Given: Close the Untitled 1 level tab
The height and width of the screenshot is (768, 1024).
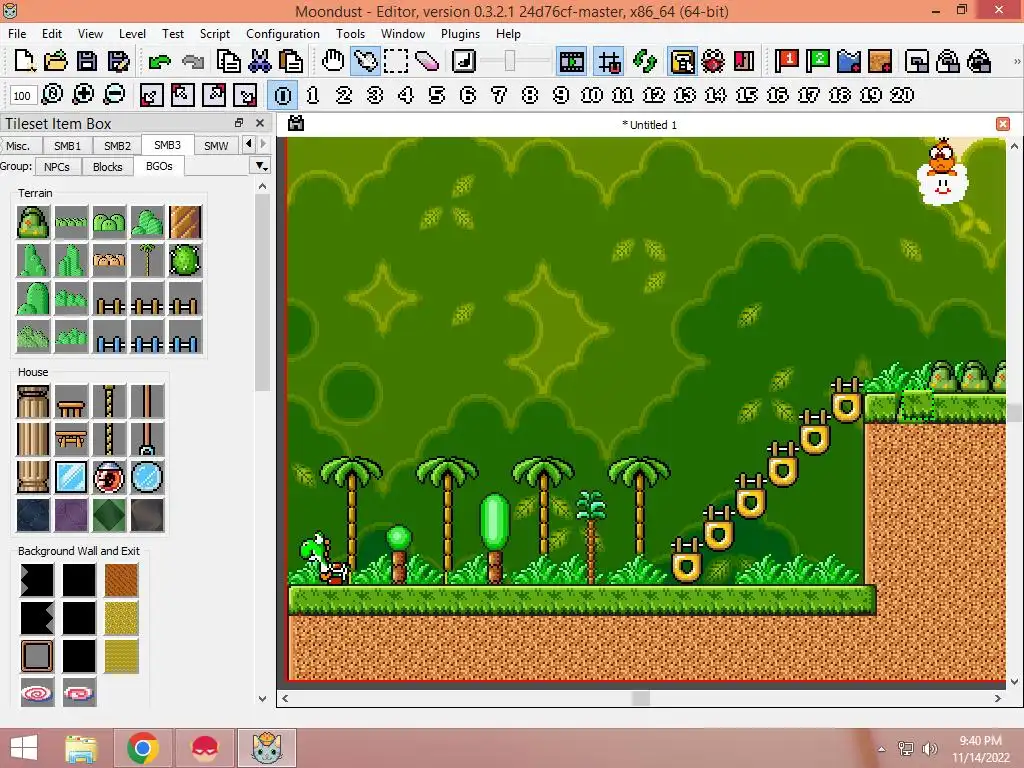Looking at the screenshot, I should point(1003,124).
